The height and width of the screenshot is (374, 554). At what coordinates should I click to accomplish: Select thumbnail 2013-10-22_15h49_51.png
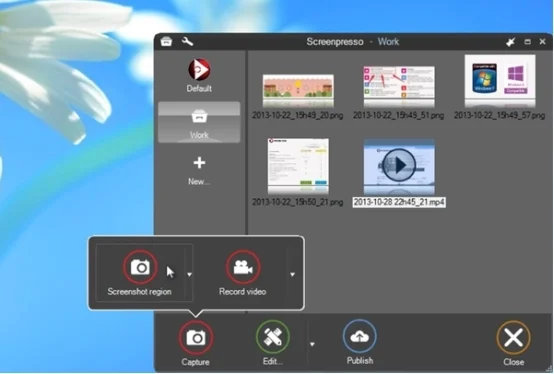399,87
